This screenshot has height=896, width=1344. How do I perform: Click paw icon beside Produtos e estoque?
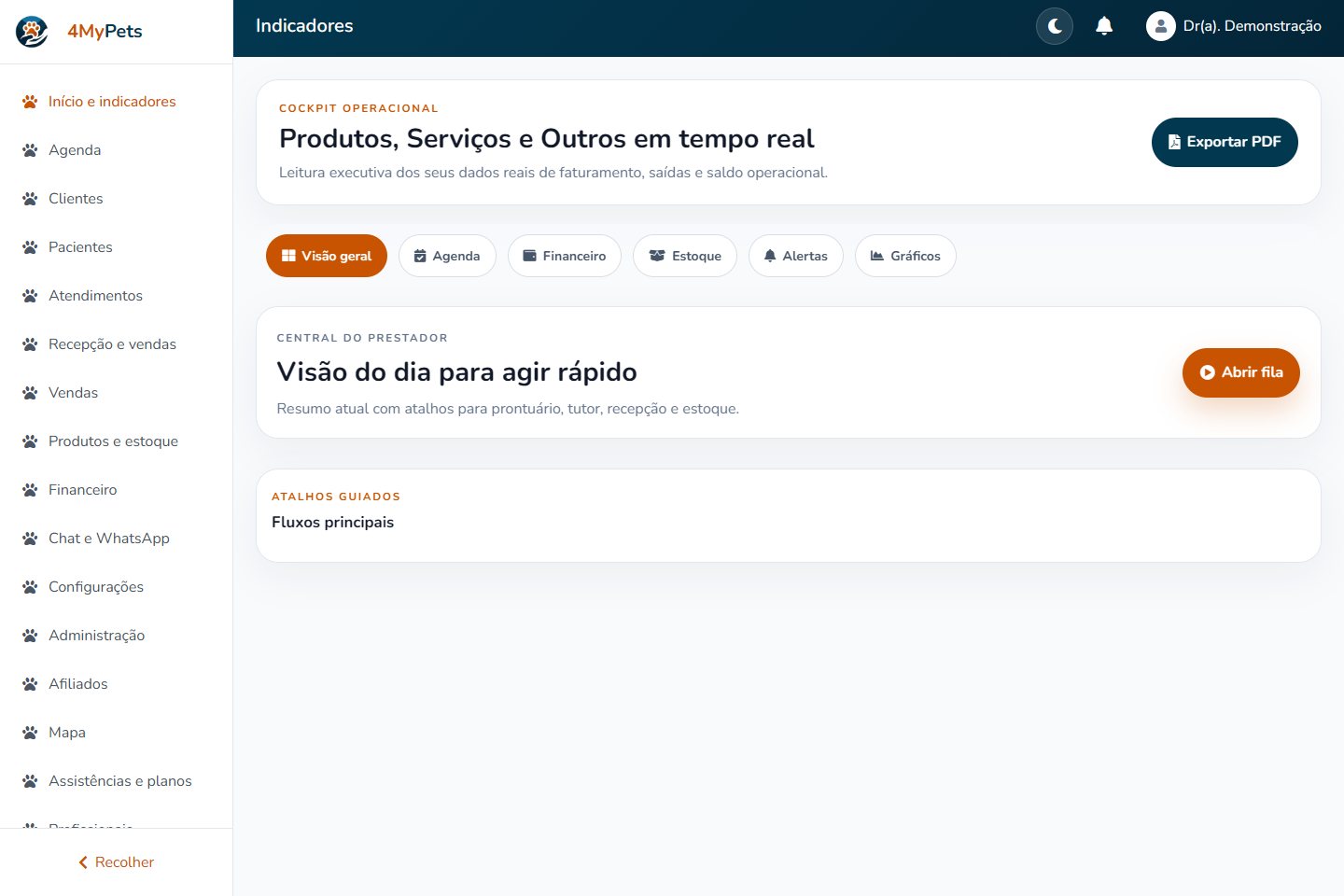(30, 441)
